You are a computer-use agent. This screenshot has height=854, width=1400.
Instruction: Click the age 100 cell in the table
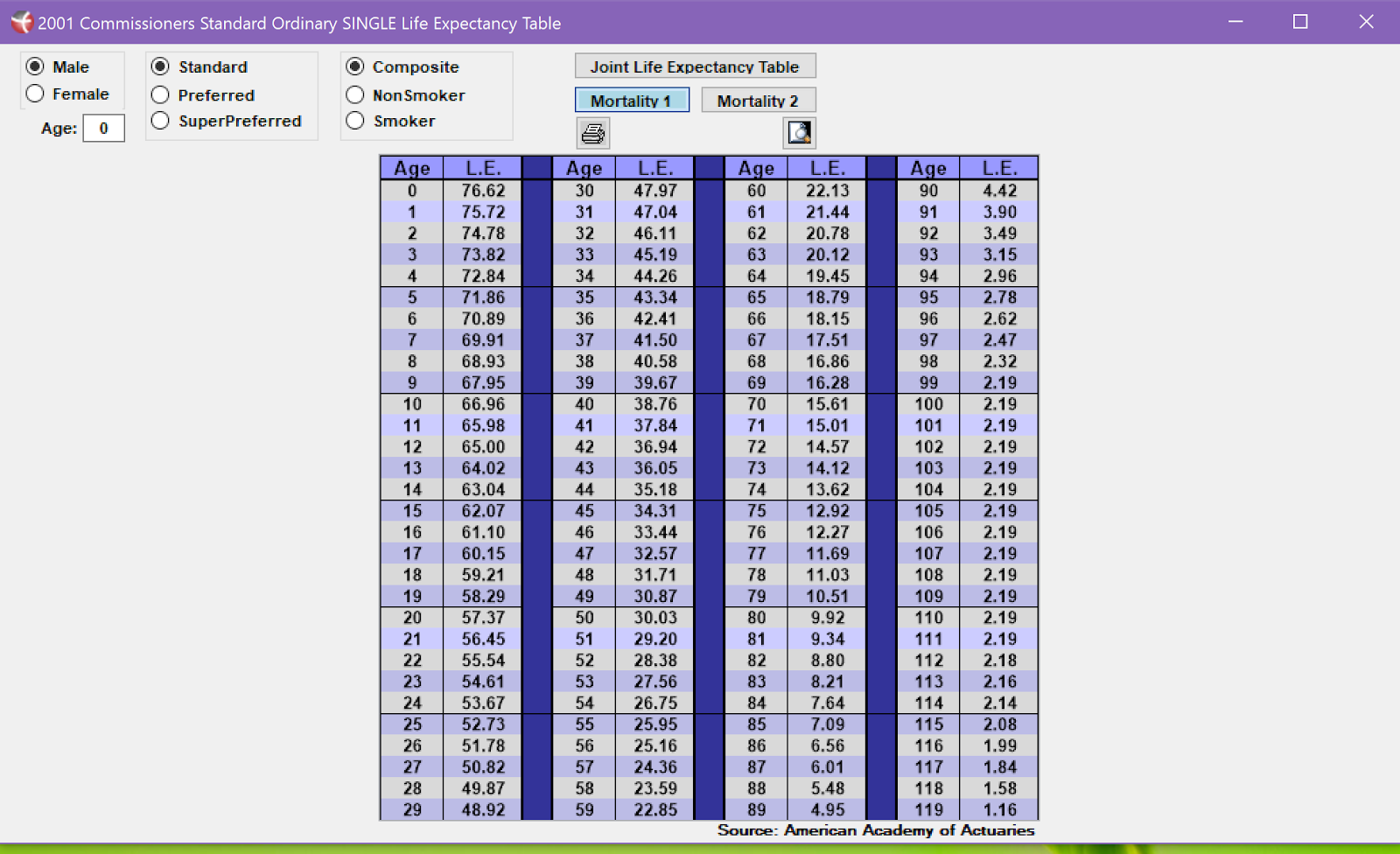tap(928, 404)
